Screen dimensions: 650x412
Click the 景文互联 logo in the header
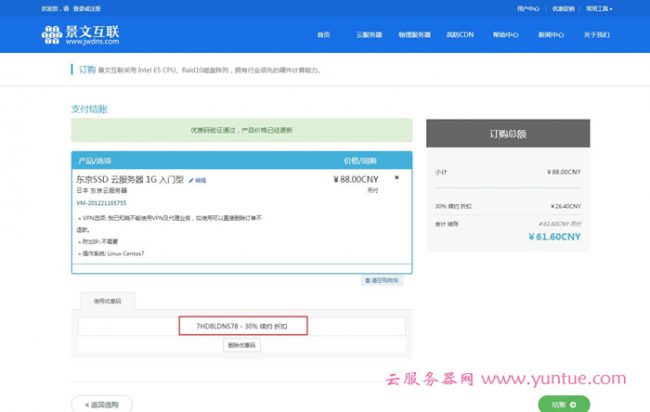pyautogui.click(x=81, y=35)
